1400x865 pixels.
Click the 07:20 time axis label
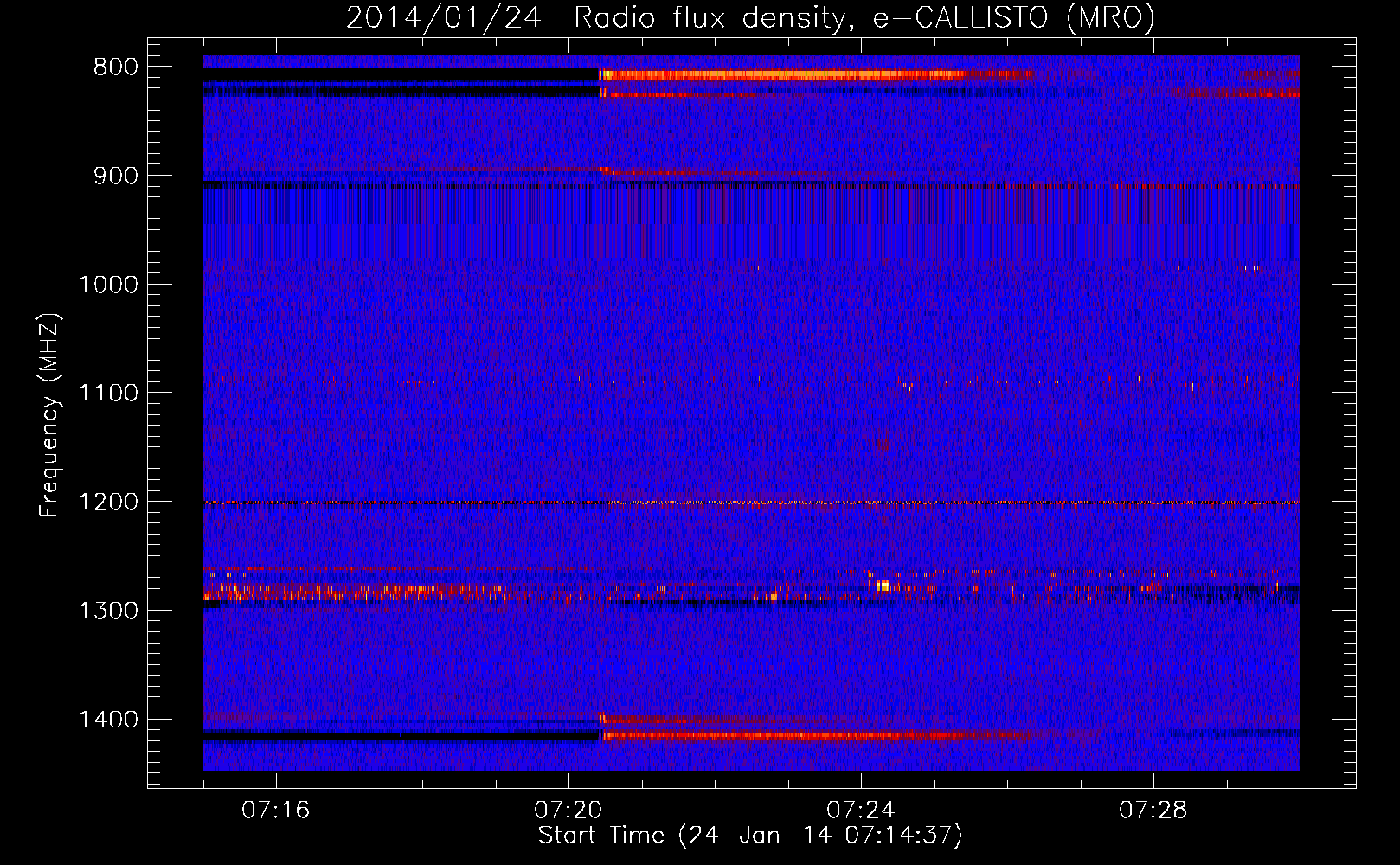tap(568, 811)
